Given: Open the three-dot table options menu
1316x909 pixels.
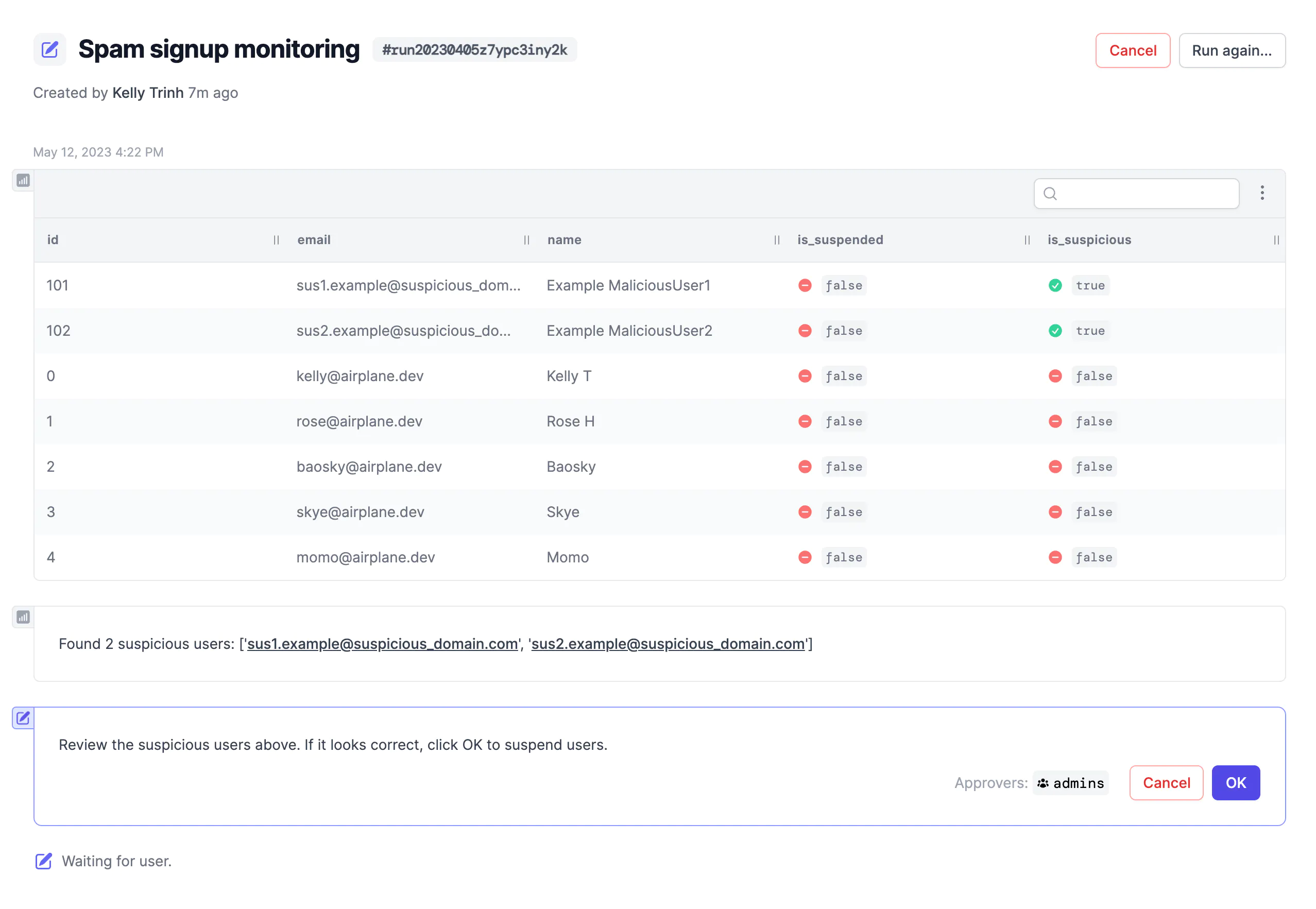Looking at the screenshot, I should (1261, 193).
